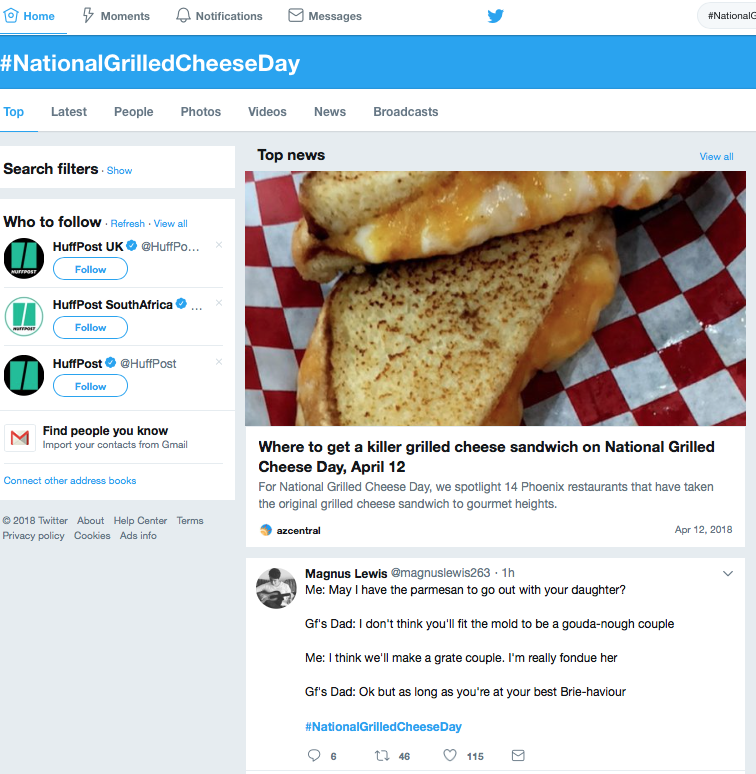Switch to the Latest tab

pos(69,112)
